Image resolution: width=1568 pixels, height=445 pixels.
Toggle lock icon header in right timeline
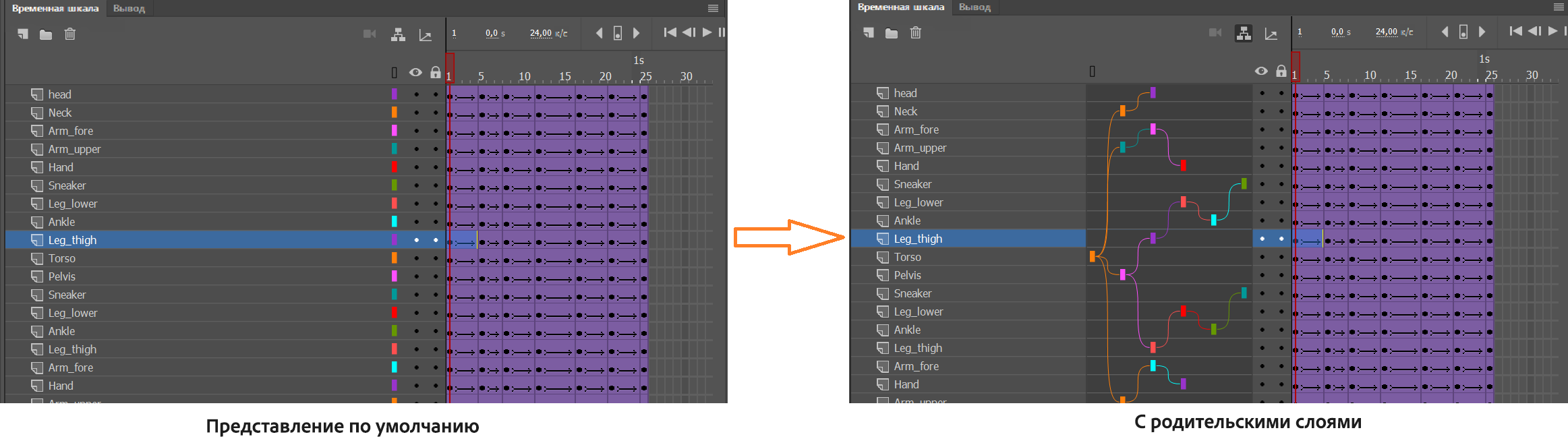pos(1281,71)
